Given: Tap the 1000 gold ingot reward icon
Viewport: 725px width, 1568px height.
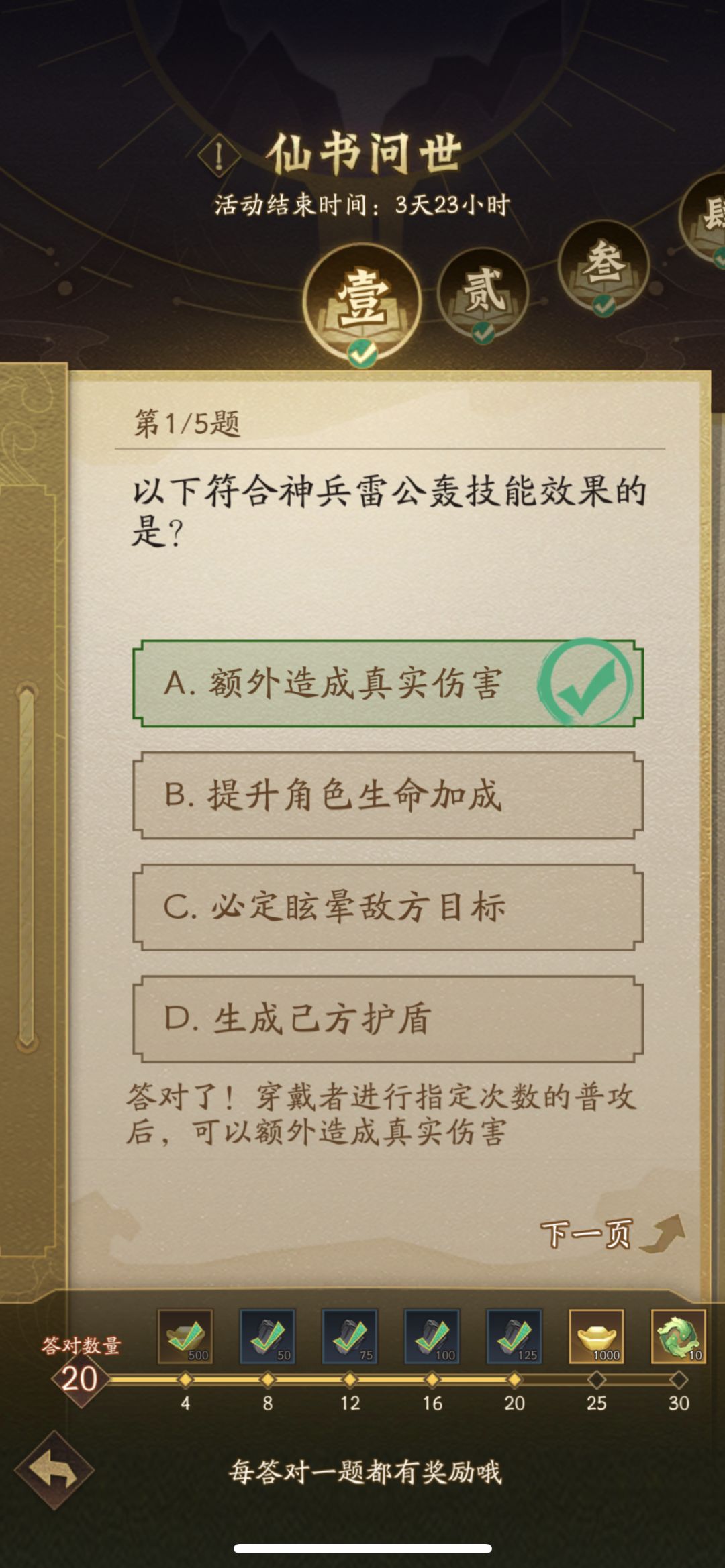Looking at the screenshot, I should pyautogui.click(x=596, y=1336).
